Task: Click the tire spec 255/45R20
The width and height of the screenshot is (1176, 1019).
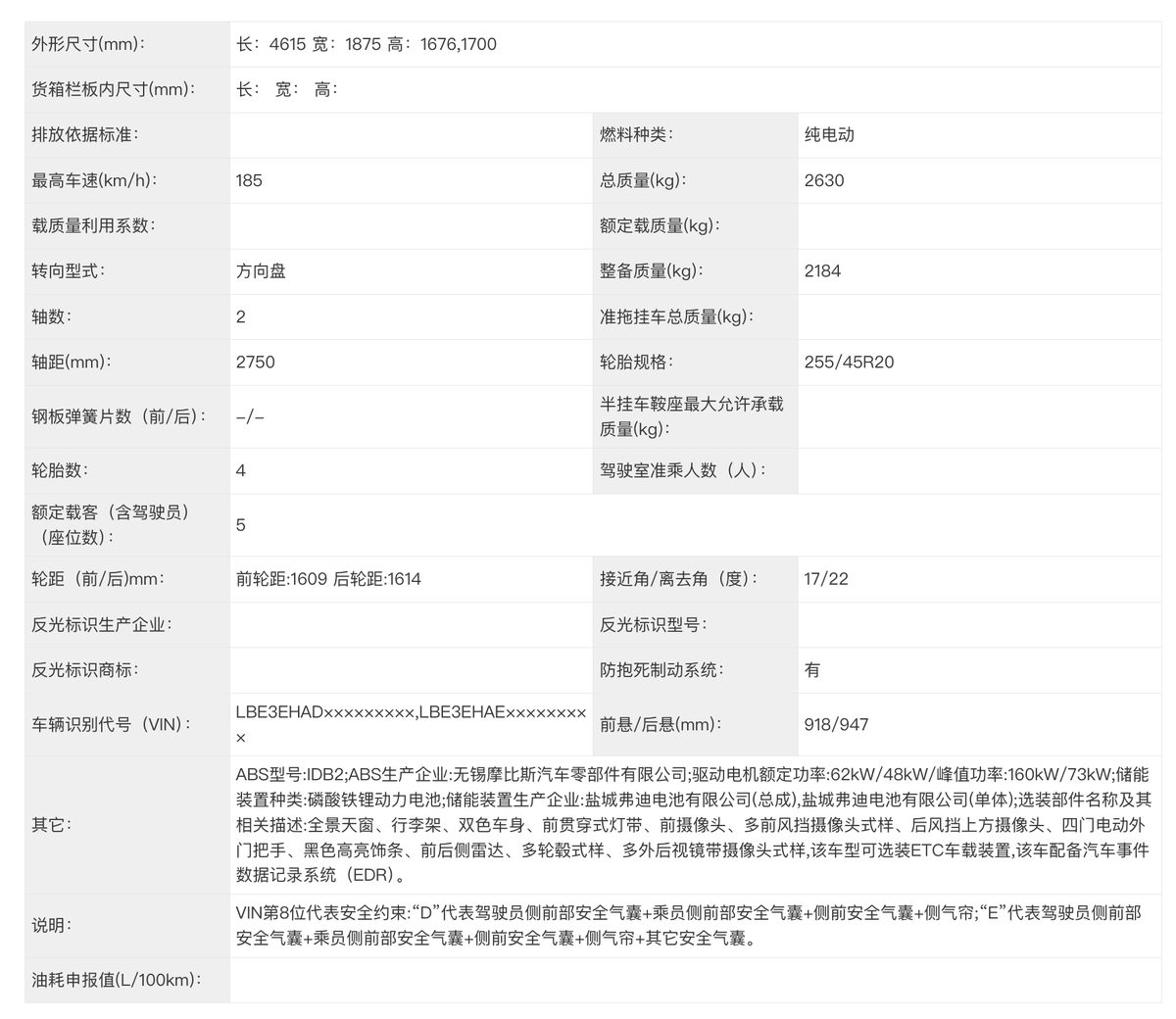Action: (844, 362)
